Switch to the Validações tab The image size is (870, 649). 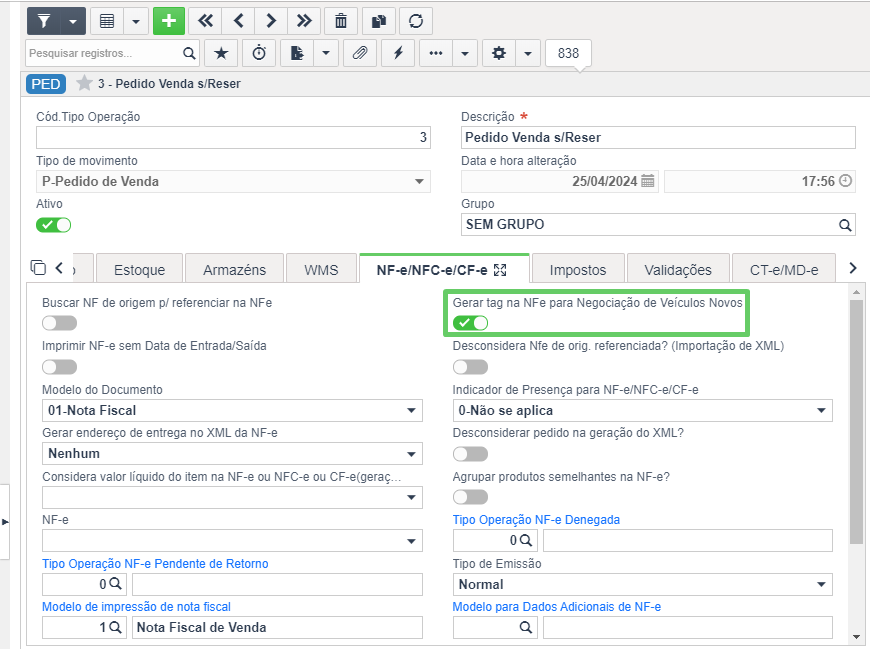tap(677, 270)
